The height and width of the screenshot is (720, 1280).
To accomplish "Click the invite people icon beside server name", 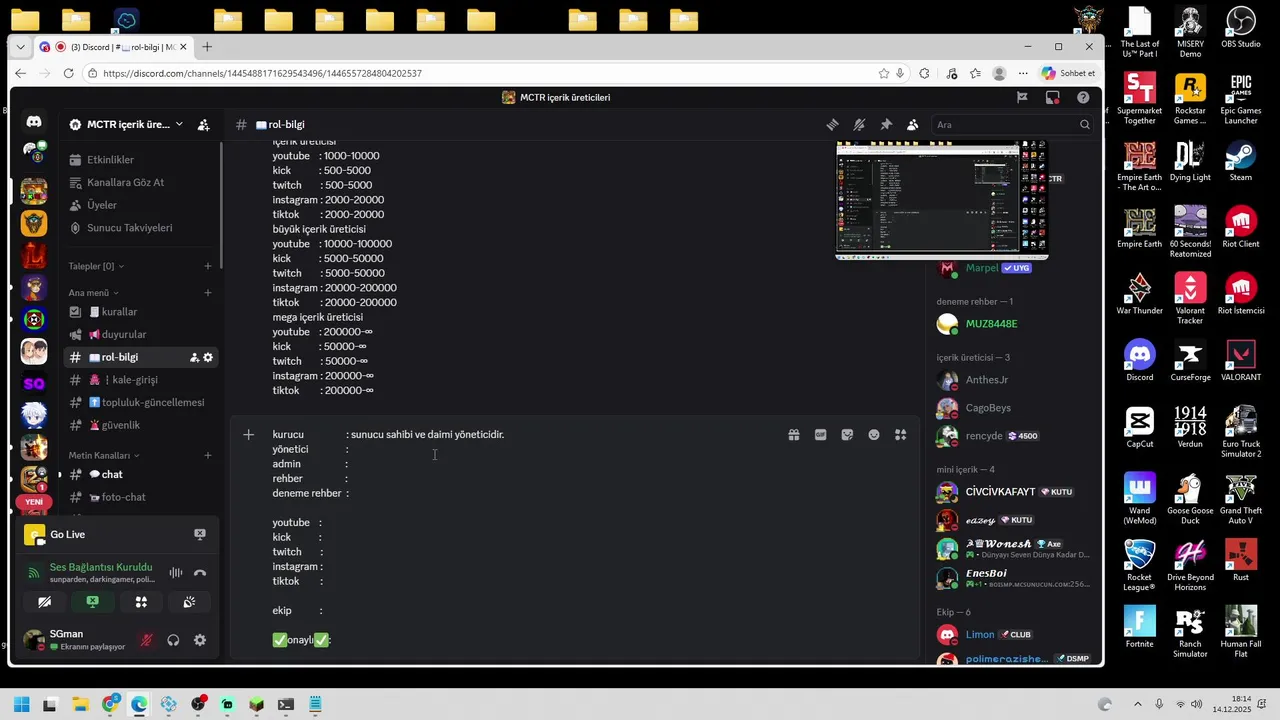I will click(x=204, y=125).
